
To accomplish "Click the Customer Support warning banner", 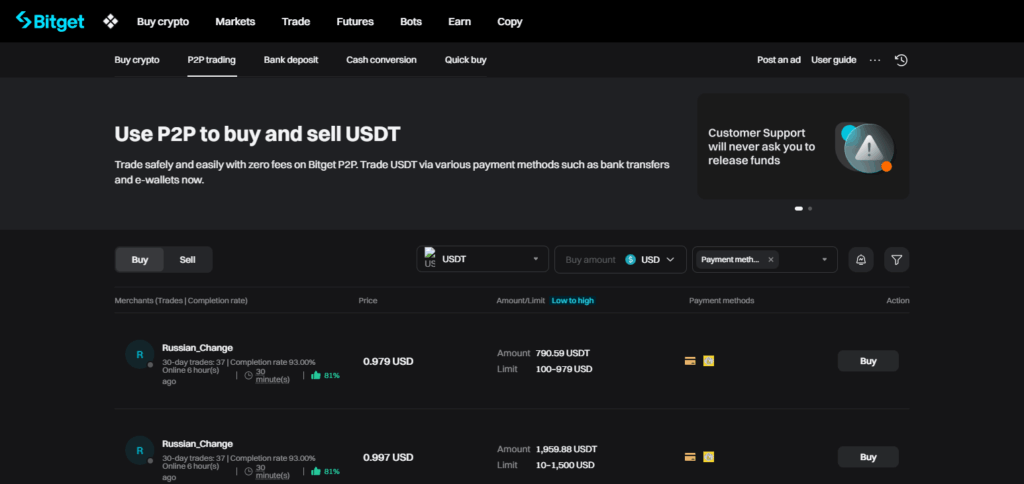I will click(803, 146).
